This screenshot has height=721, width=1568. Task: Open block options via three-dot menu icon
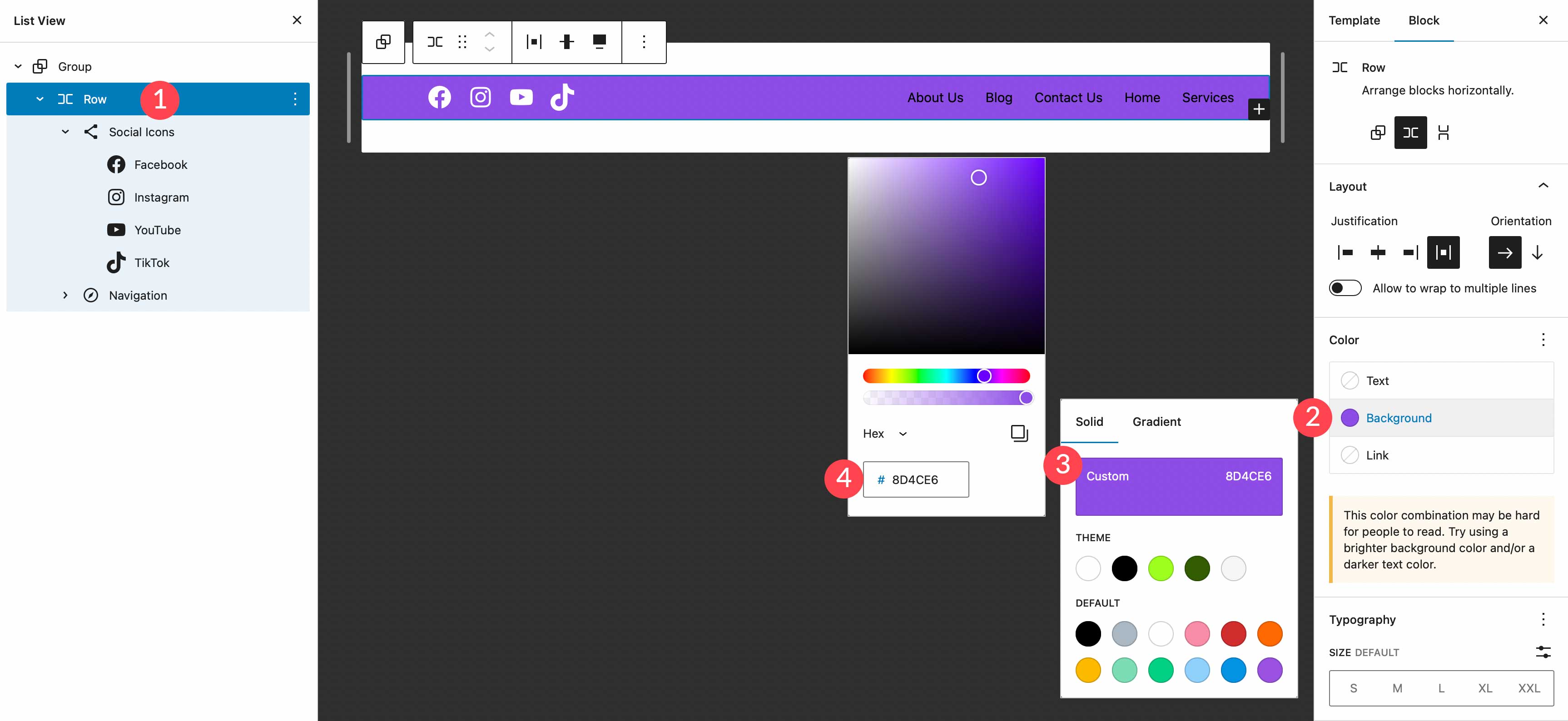click(x=644, y=41)
